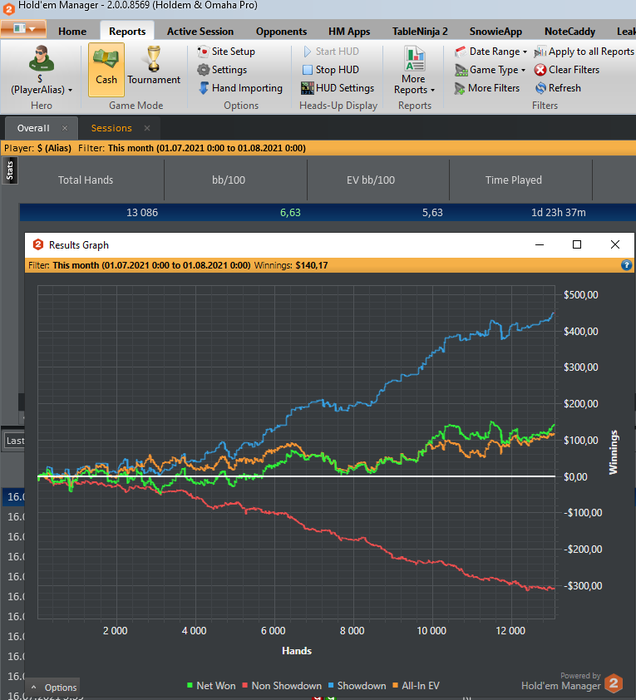Open the HM Apps tab
The width and height of the screenshot is (636, 700).
coord(349,31)
